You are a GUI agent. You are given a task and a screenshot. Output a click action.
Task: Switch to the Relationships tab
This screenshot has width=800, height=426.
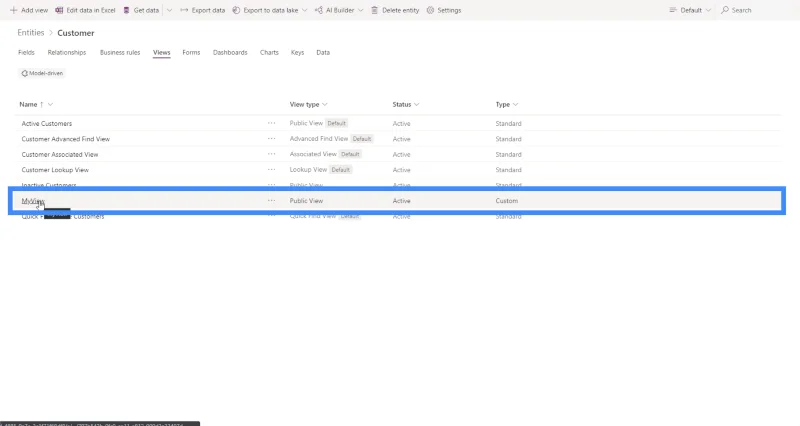(x=67, y=53)
